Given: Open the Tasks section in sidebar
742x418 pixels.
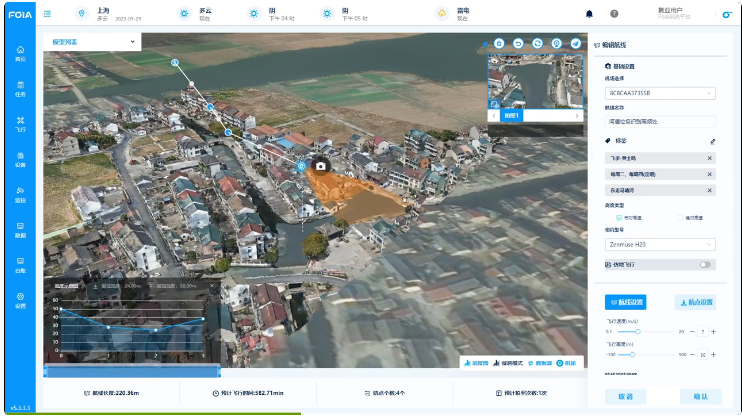Looking at the screenshot, I should point(20,88).
